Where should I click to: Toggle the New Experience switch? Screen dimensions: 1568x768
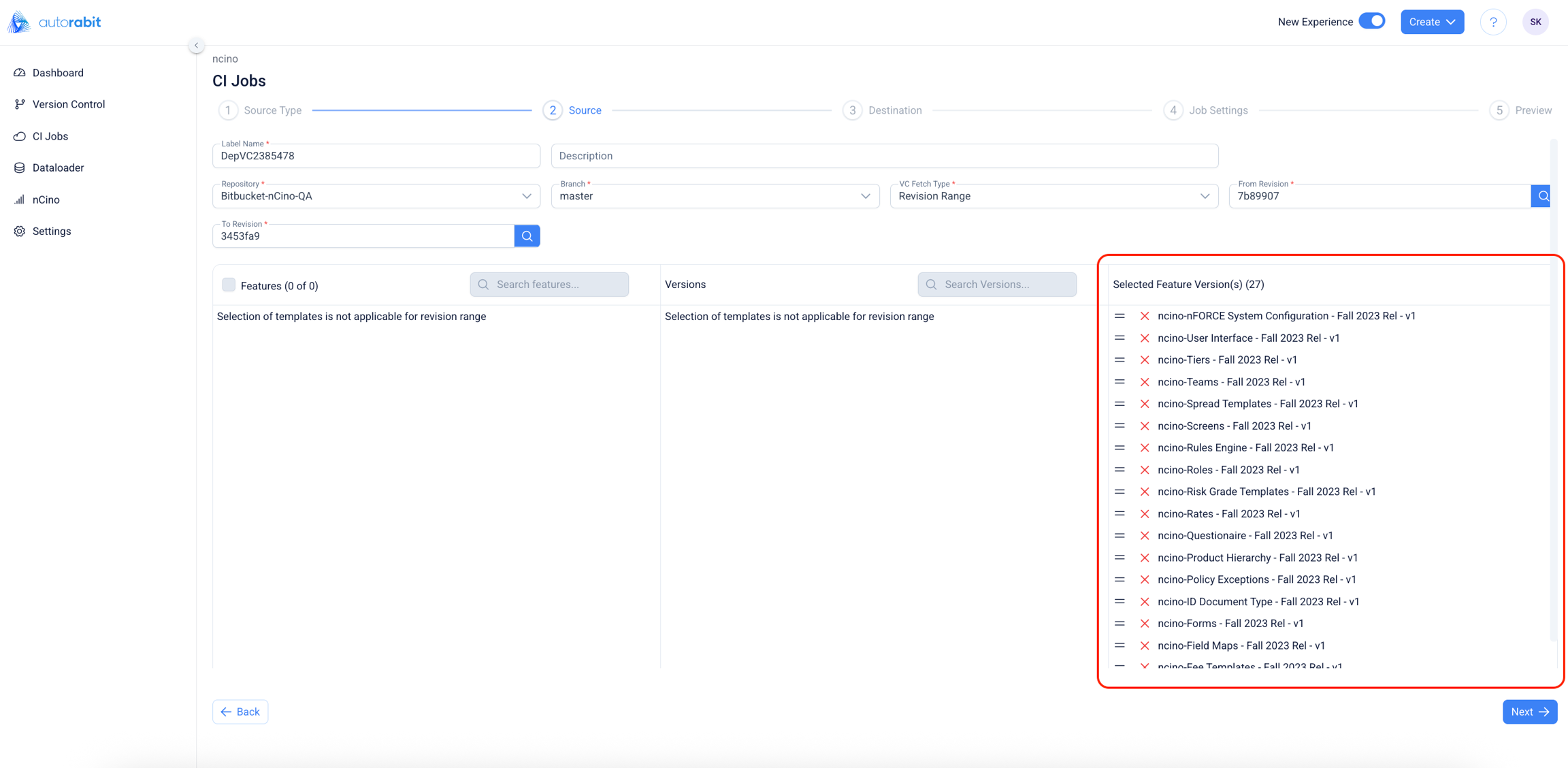coord(1371,21)
